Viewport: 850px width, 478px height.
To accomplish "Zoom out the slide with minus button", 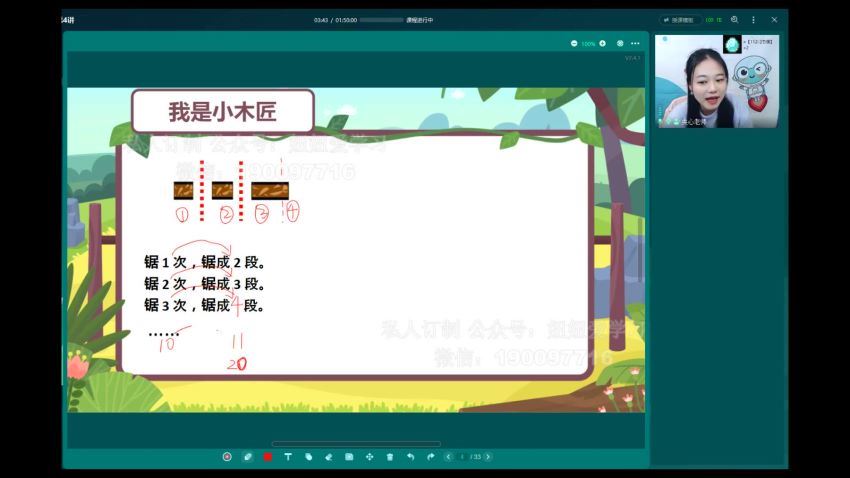I will [x=574, y=43].
